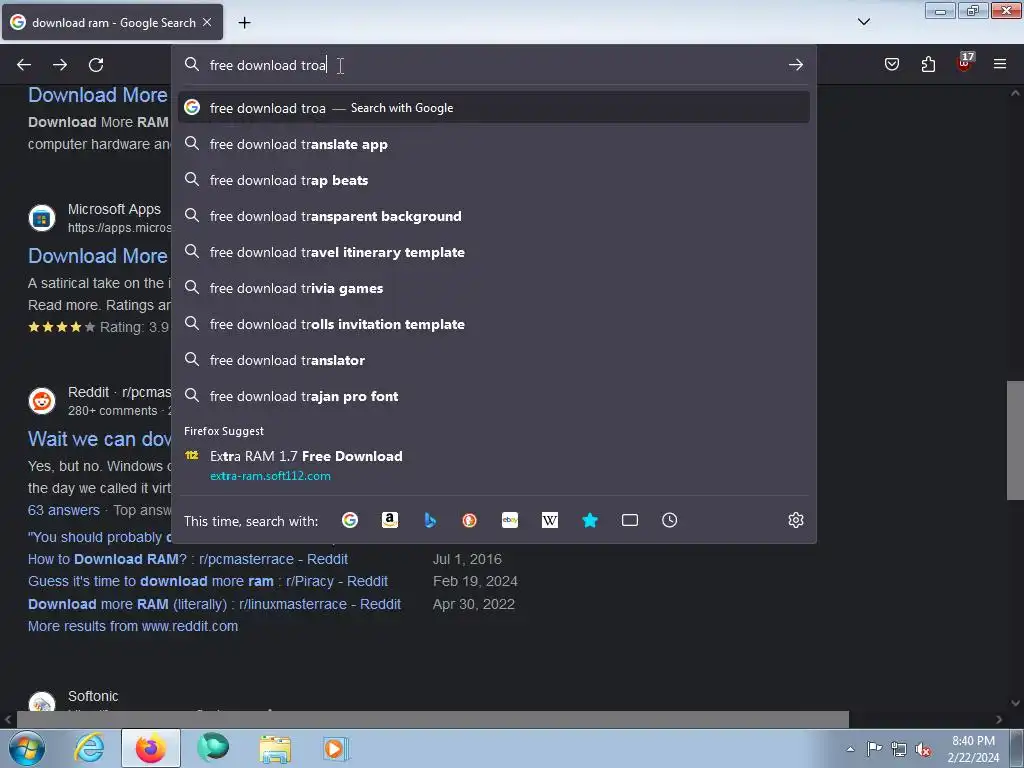The height and width of the screenshot is (768, 1024).
Task: Choose suggestion 'free download translator'
Action: pyautogui.click(x=494, y=359)
